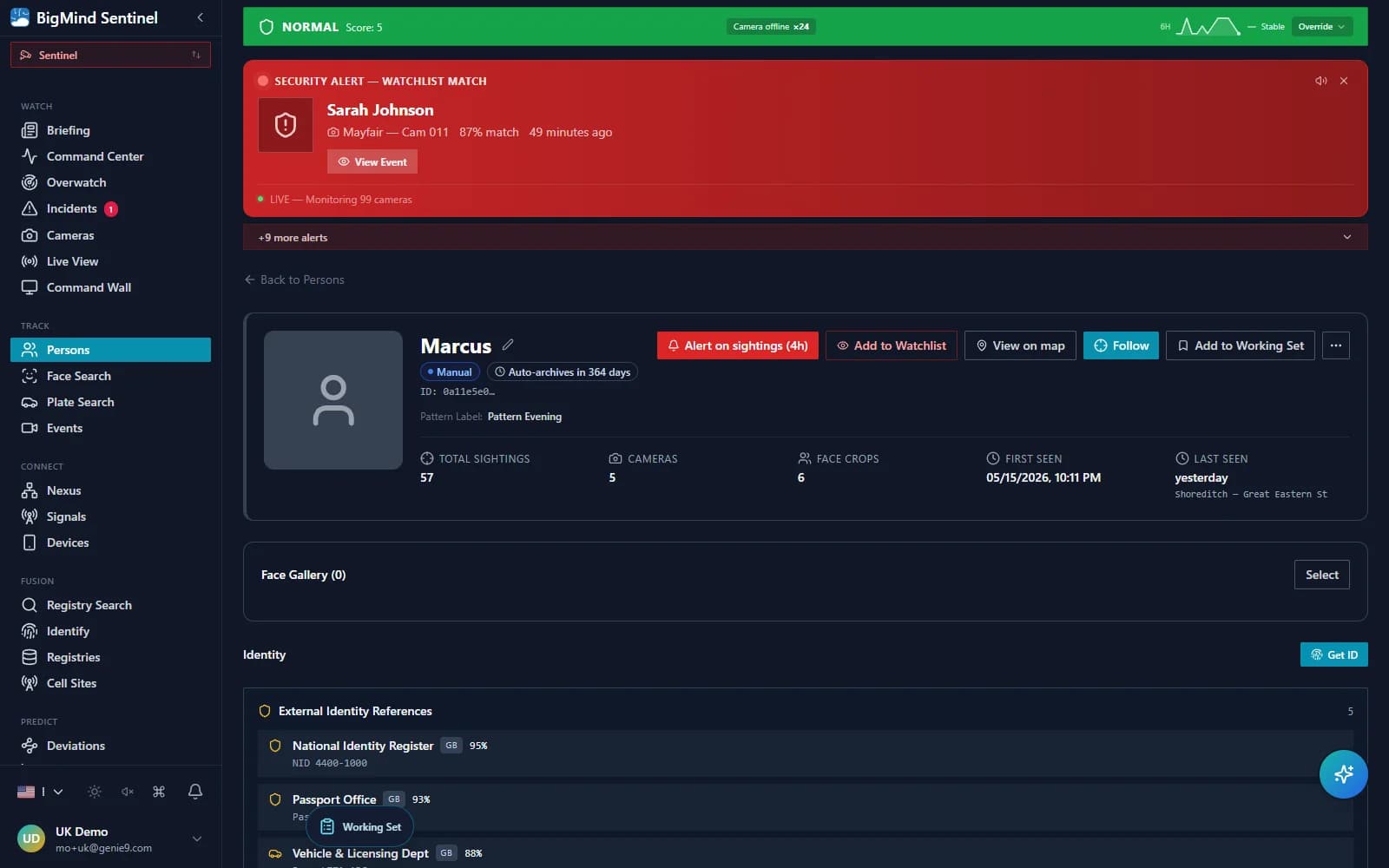1389x868 pixels.
Task: Navigate to Cameras
Action: point(110,235)
